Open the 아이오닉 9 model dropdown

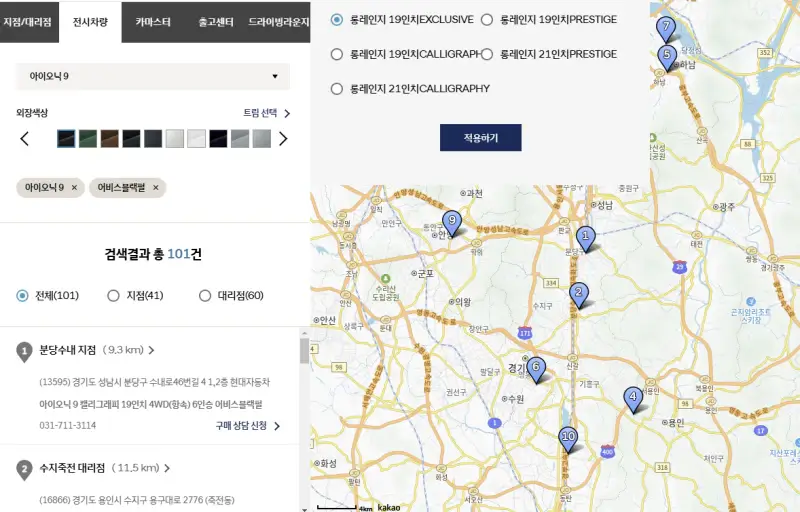click(x=153, y=76)
